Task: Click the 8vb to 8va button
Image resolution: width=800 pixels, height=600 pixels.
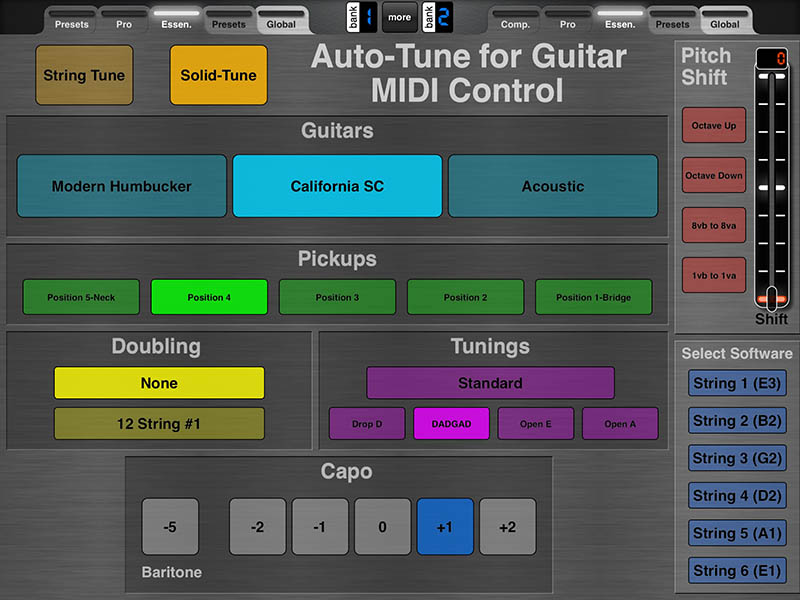Action: tap(714, 225)
